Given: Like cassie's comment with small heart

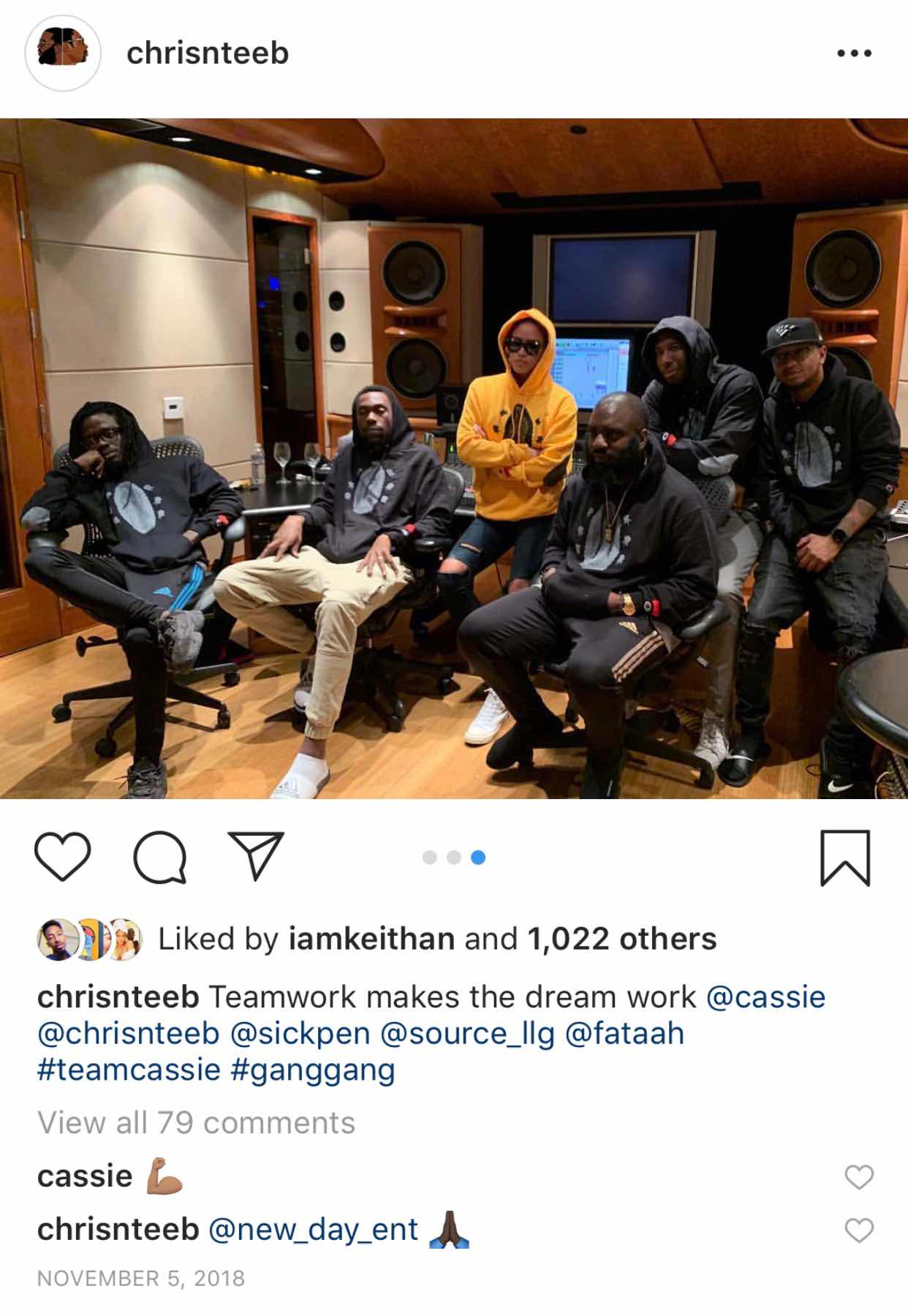Looking at the screenshot, I should coord(859,1176).
